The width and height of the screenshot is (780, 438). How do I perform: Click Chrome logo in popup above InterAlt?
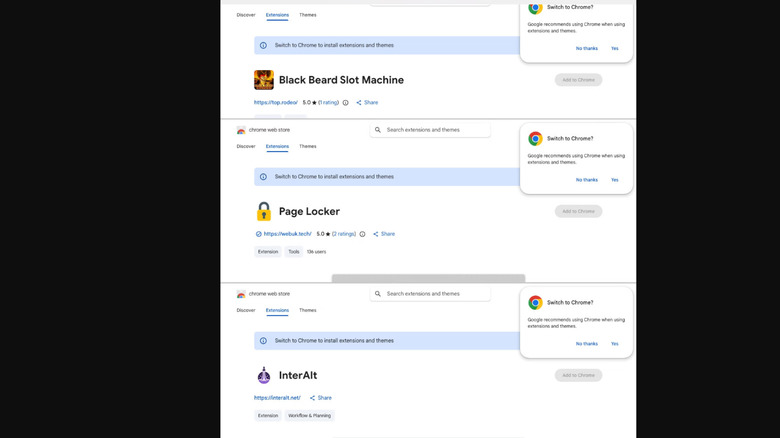(535, 302)
